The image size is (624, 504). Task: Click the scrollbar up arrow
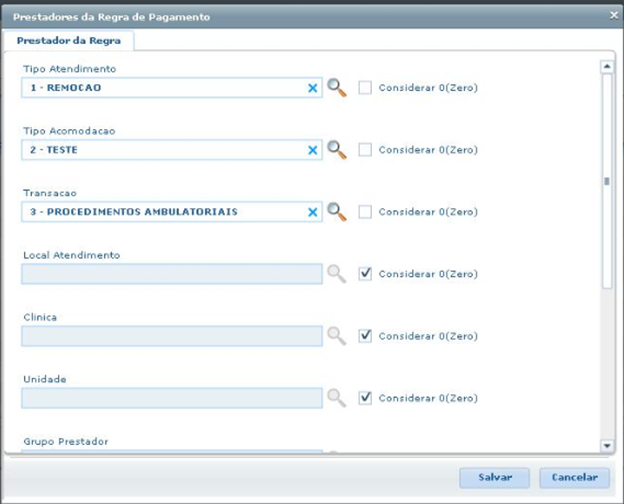pyautogui.click(x=605, y=68)
